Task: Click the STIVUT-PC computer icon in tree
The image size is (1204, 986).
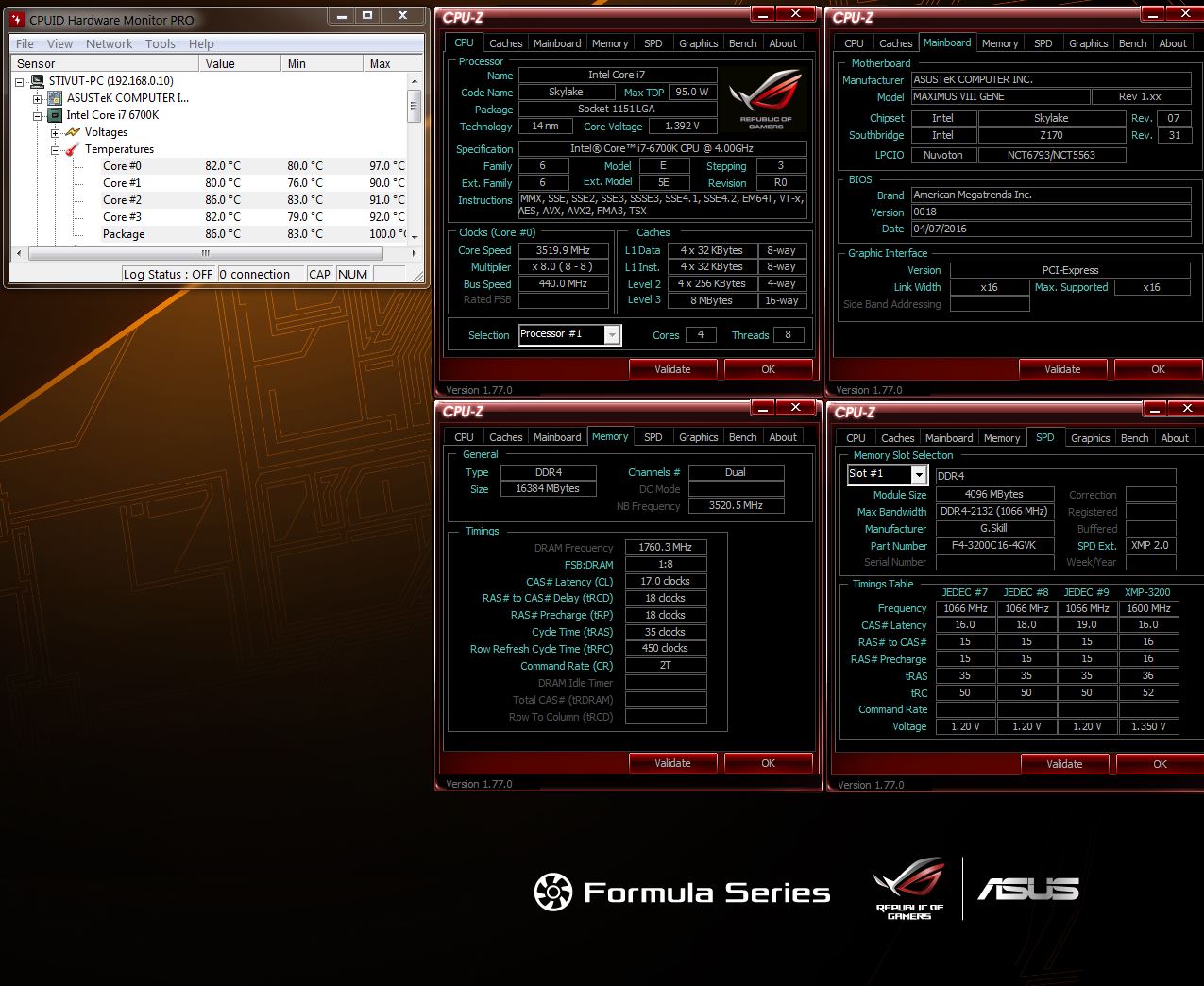Action: coord(38,81)
